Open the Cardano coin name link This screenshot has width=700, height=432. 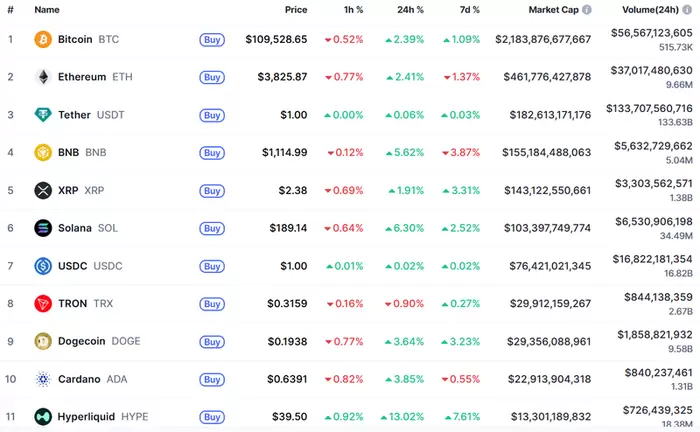coord(81,379)
